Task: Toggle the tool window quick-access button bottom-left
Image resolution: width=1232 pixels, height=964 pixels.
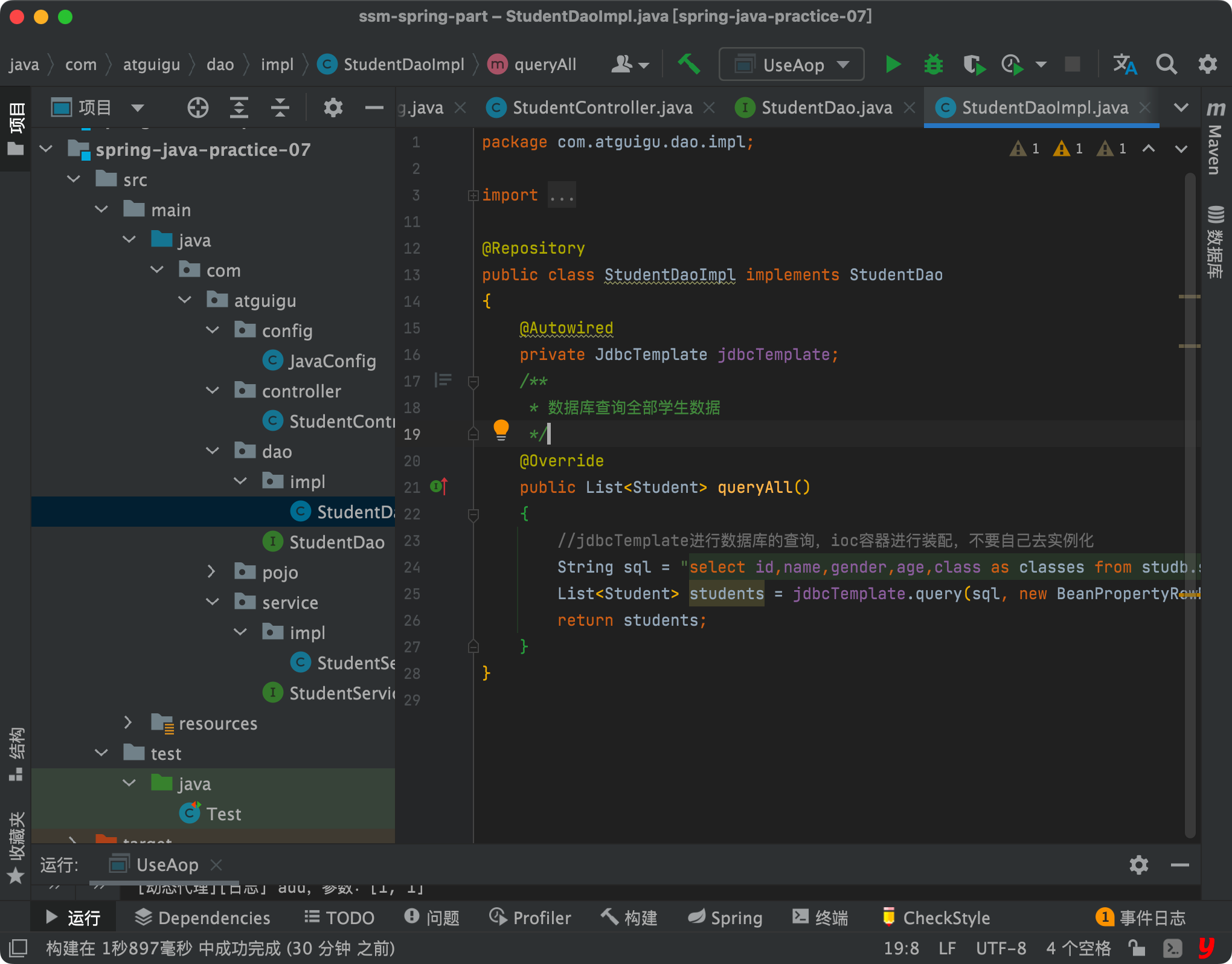Action: [x=18, y=948]
